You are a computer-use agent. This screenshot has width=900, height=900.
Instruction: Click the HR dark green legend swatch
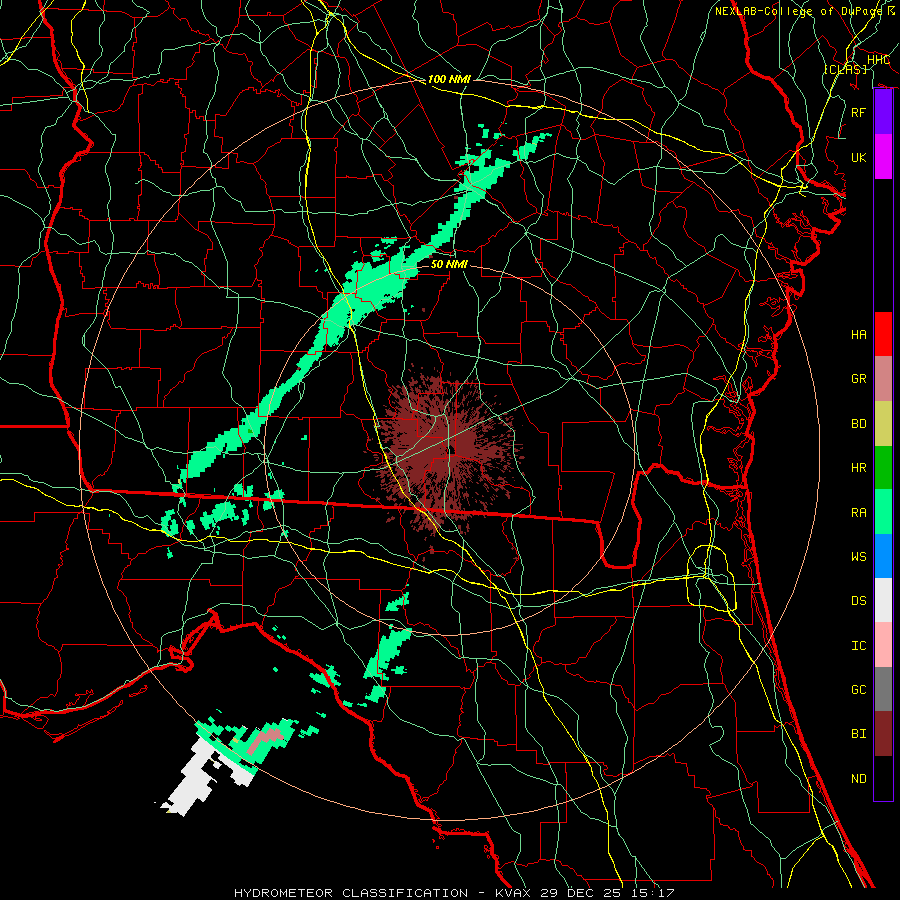(x=883, y=468)
